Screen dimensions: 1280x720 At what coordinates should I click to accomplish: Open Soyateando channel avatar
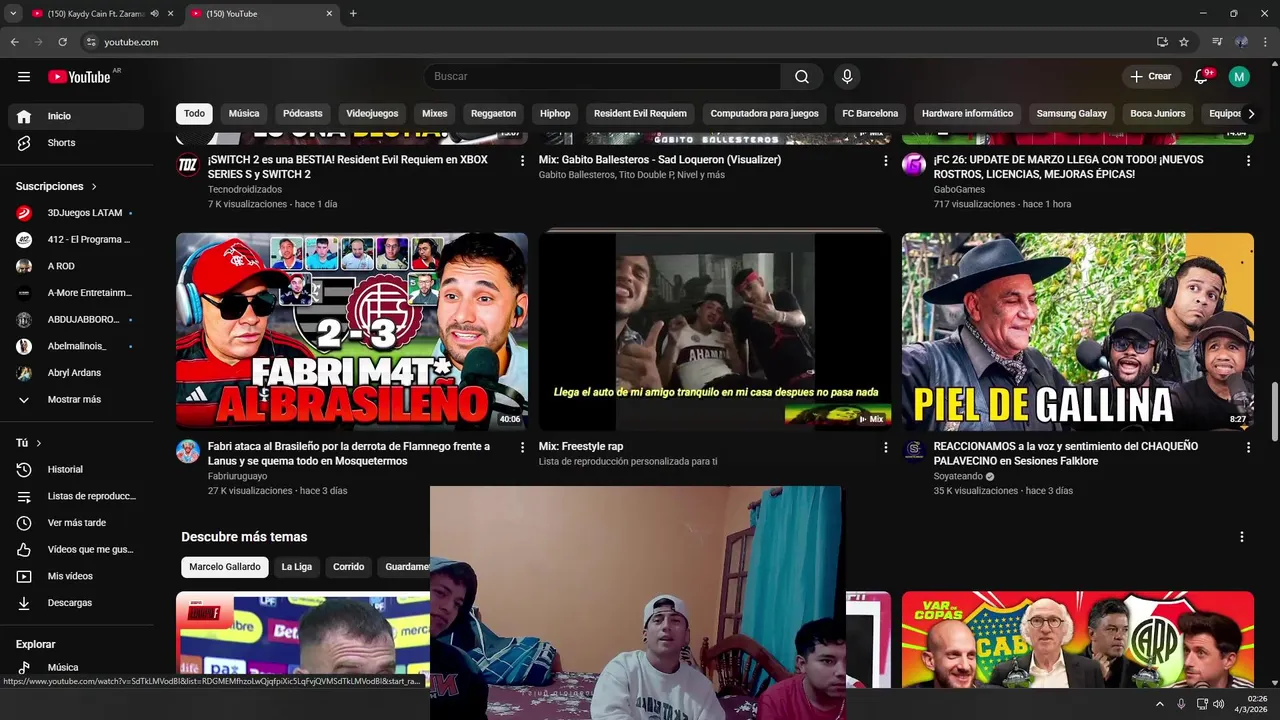point(914,452)
